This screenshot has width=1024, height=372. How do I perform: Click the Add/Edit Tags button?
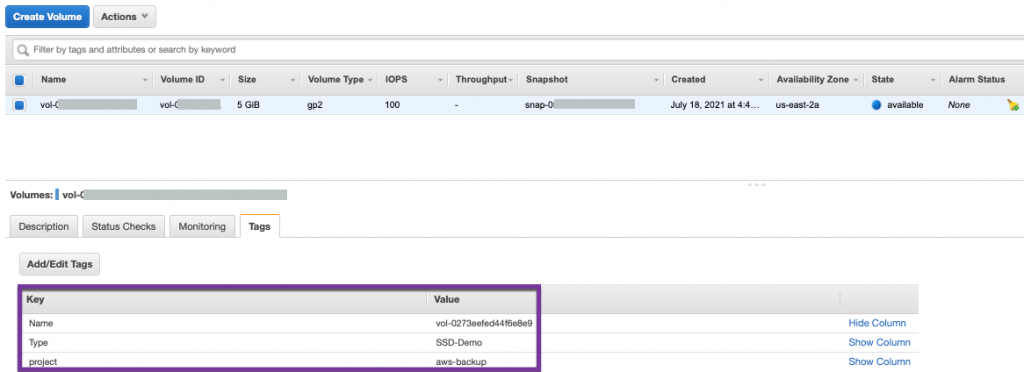(59, 264)
